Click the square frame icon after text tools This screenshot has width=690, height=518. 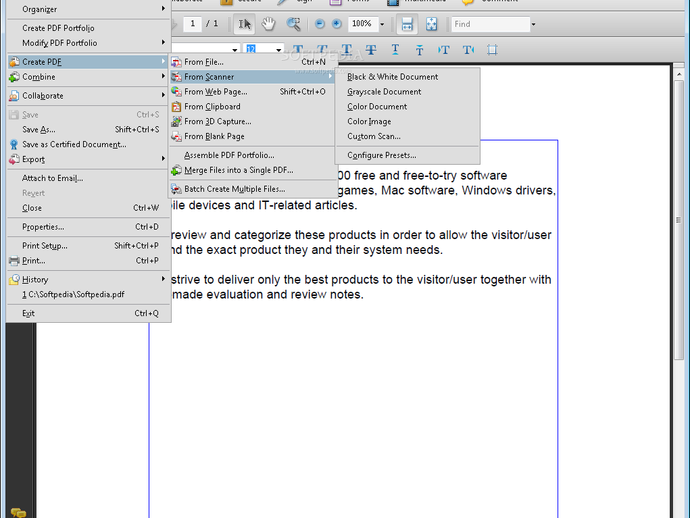tap(492, 50)
